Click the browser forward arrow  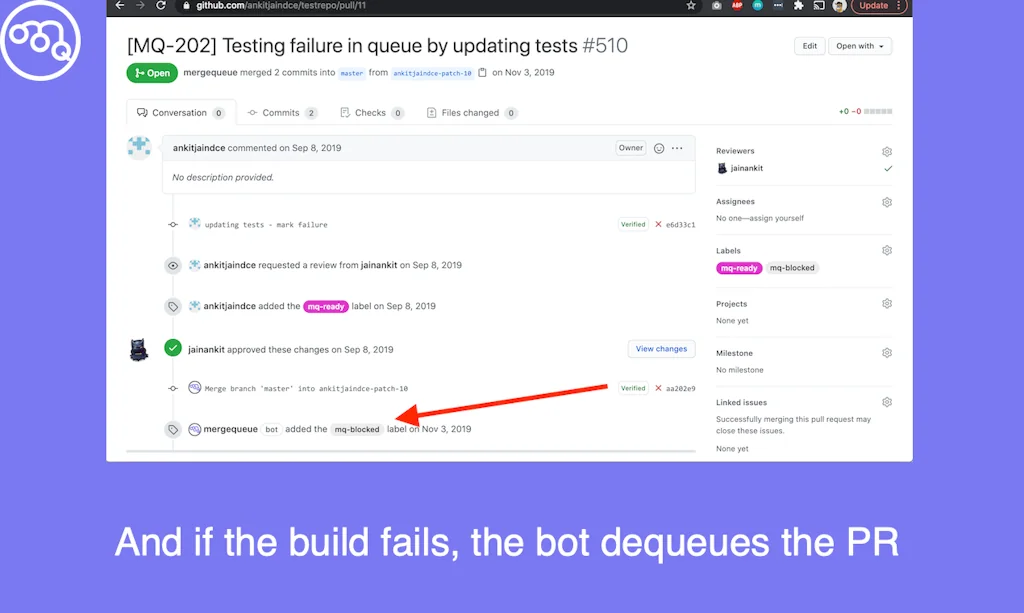(x=140, y=5)
